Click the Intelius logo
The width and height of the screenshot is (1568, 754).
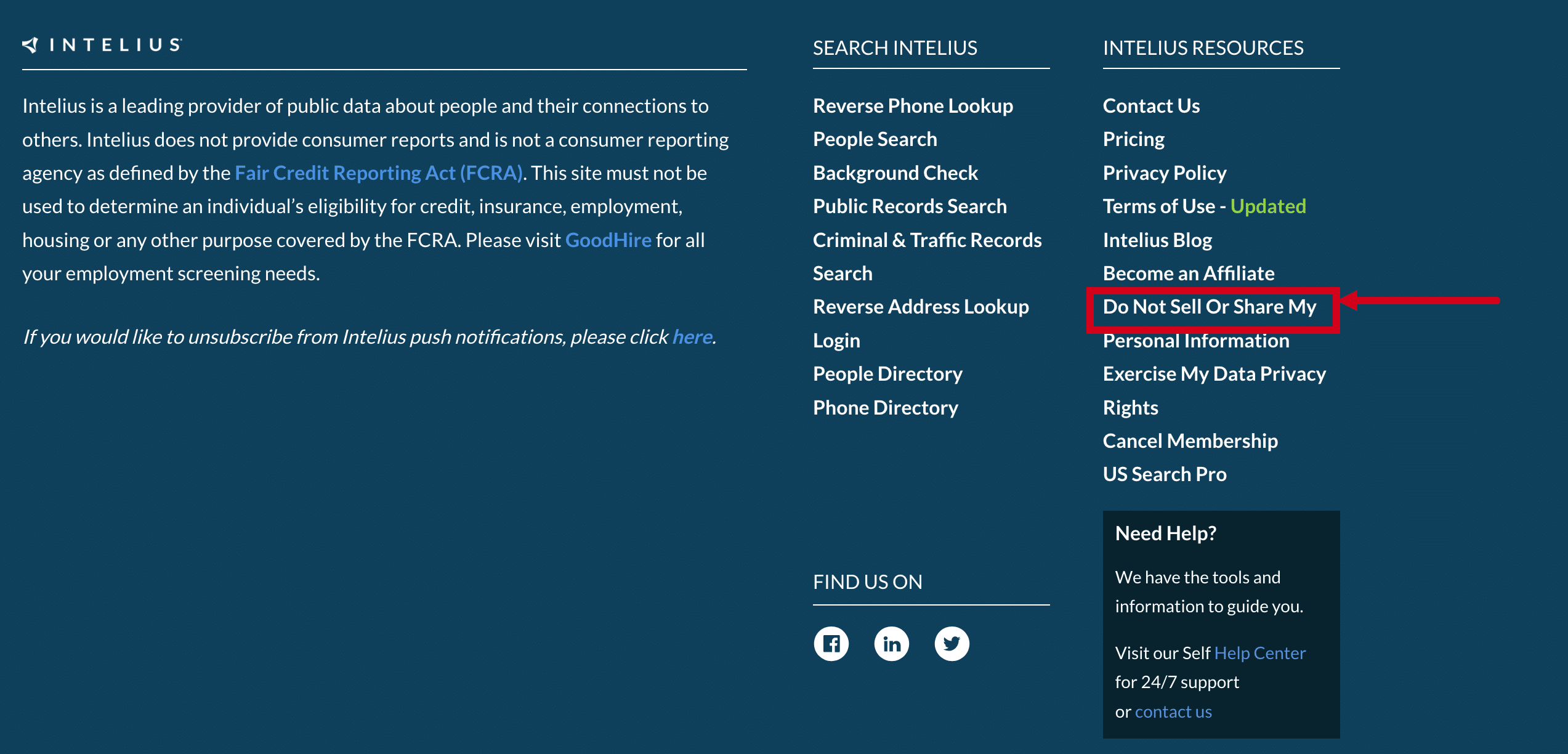click(102, 45)
